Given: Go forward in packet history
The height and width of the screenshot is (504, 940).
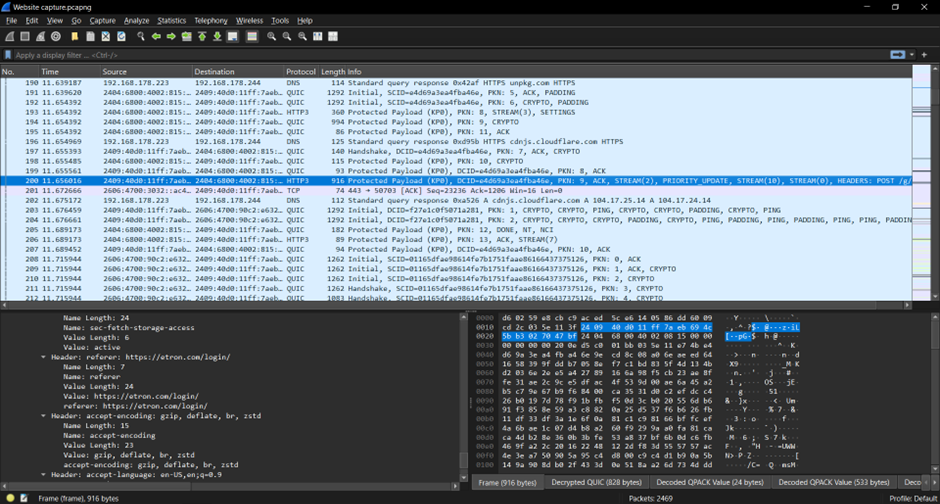Looking at the screenshot, I should pos(171,37).
